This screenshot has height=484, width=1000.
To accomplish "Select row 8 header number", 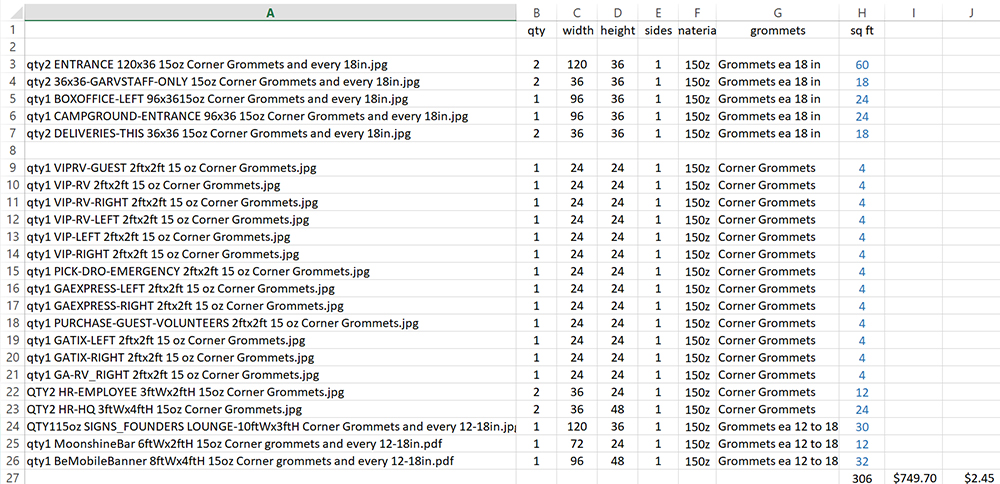I will 12,150.
